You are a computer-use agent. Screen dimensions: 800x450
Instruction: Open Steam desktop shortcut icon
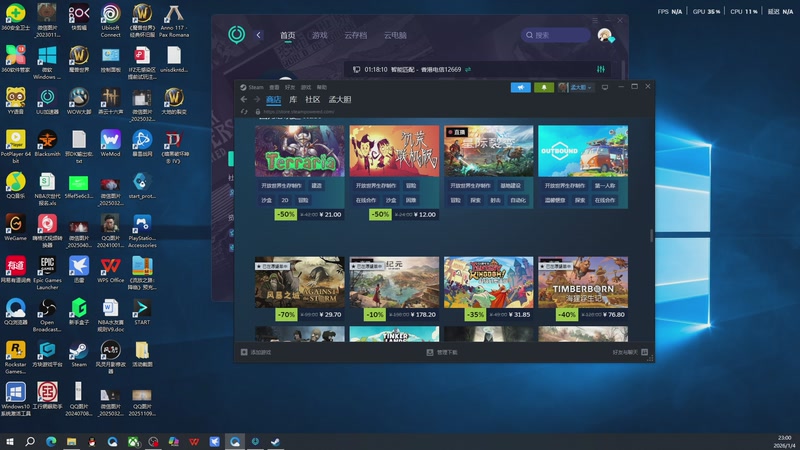coord(79,354)
